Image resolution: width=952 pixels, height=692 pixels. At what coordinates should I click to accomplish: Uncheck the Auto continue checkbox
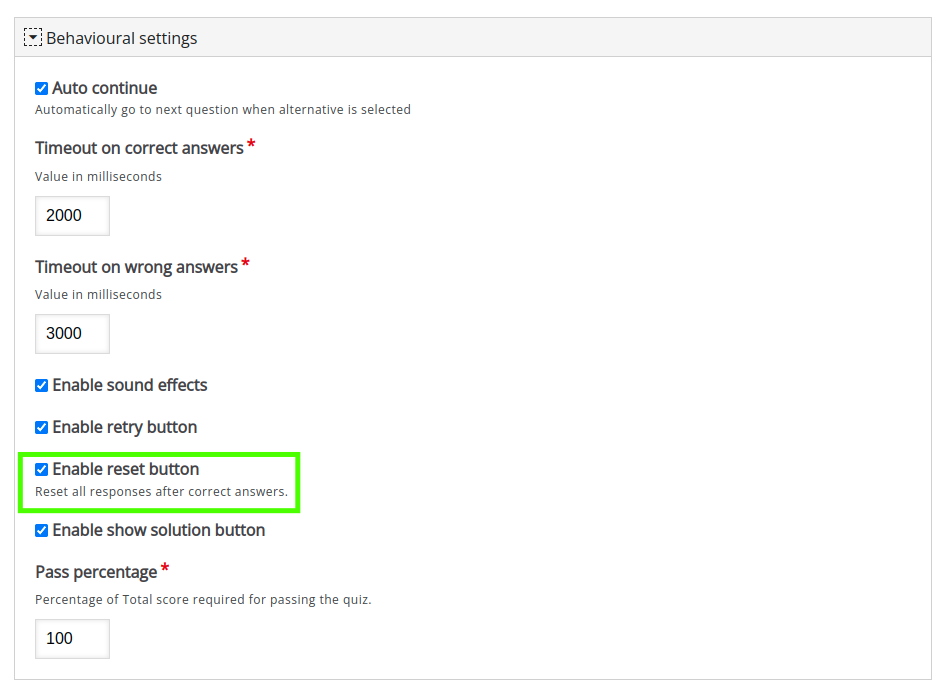pos(41,89)
